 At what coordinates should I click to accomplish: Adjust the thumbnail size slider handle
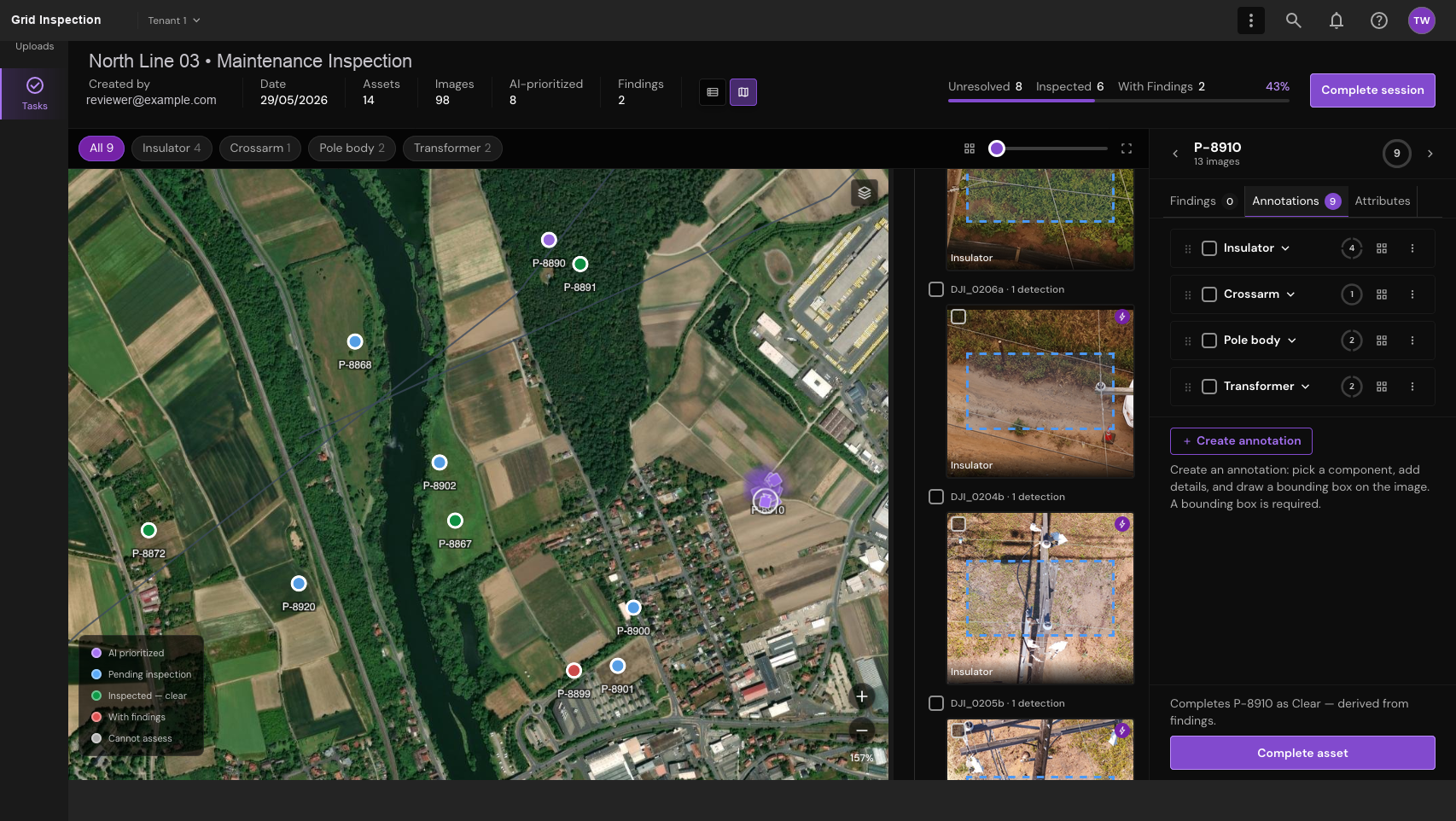click(x=996, y=148)
